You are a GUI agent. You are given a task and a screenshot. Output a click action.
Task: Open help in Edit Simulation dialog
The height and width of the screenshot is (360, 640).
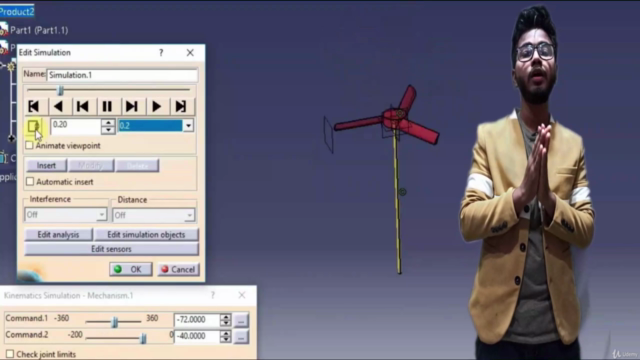(x=161, y=53)
